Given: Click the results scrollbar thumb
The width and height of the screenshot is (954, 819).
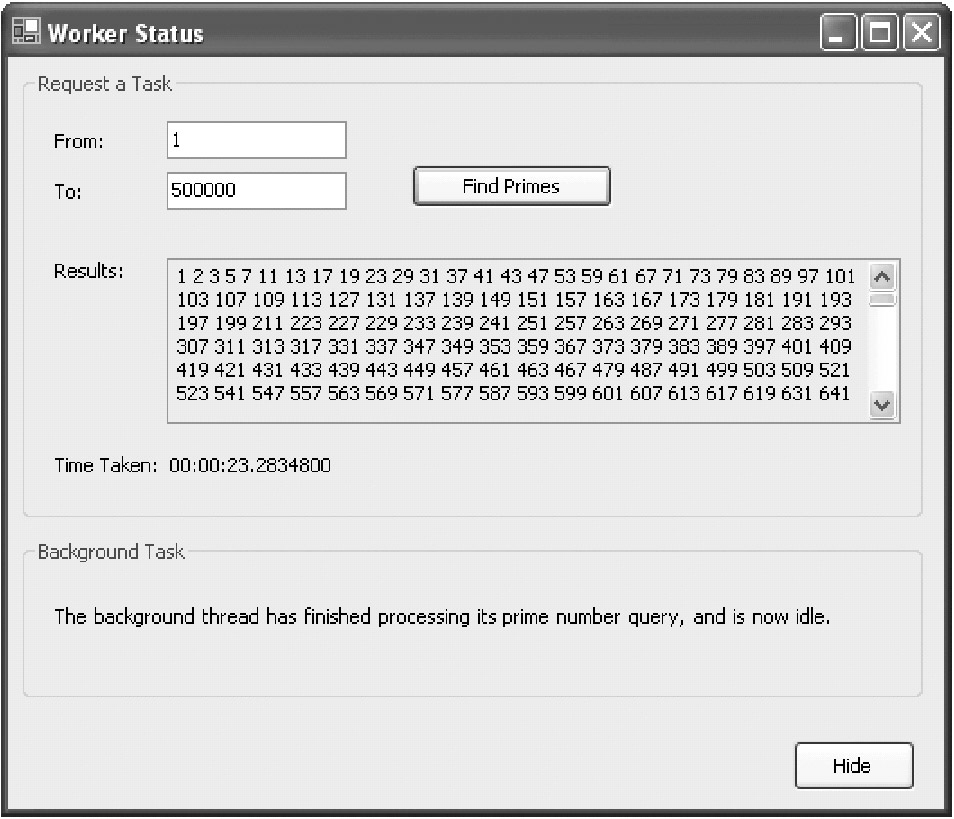Looking at the screenshot, I should pos(883,299).
